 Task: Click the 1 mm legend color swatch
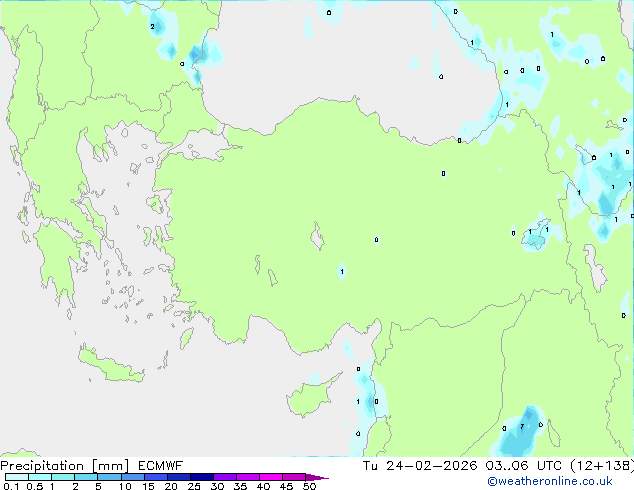pyautogui.click(x=63, y=477)
